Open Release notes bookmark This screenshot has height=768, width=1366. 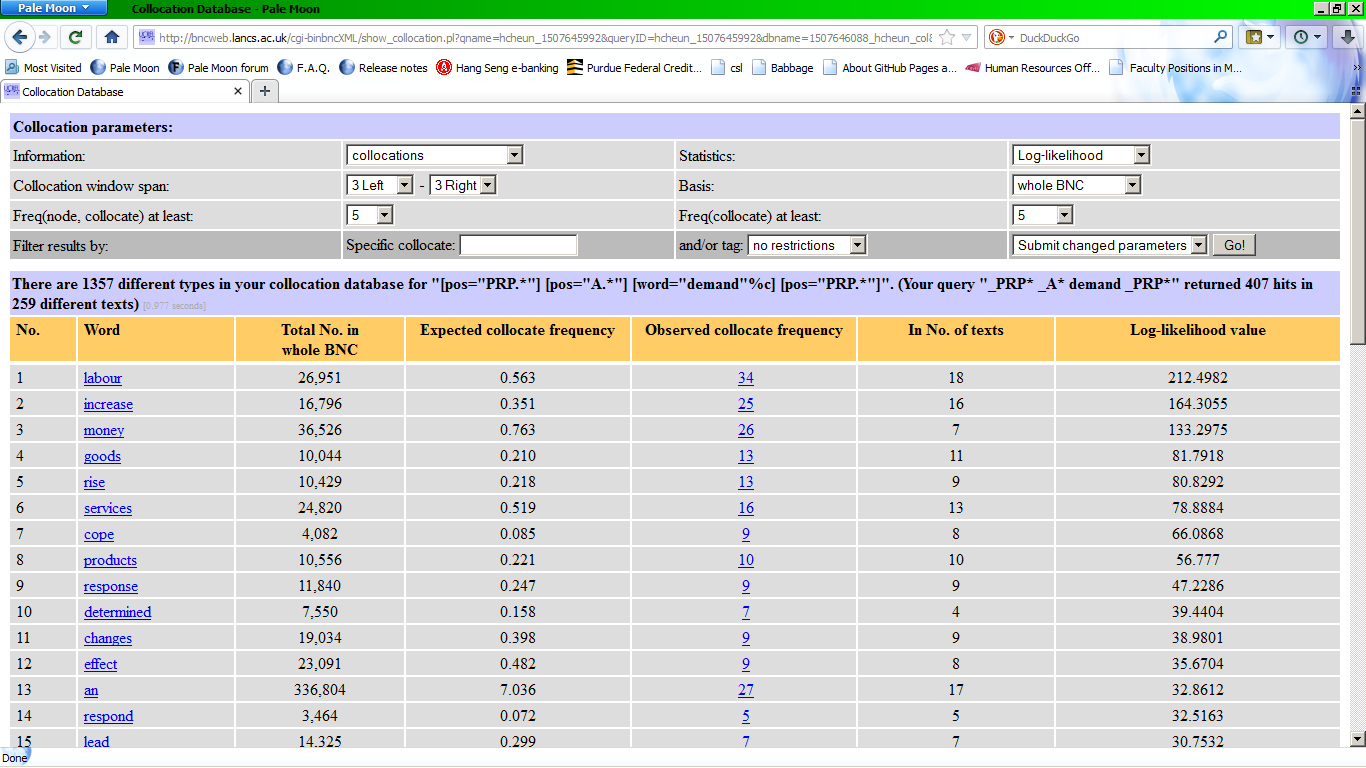tap(384, 68)
